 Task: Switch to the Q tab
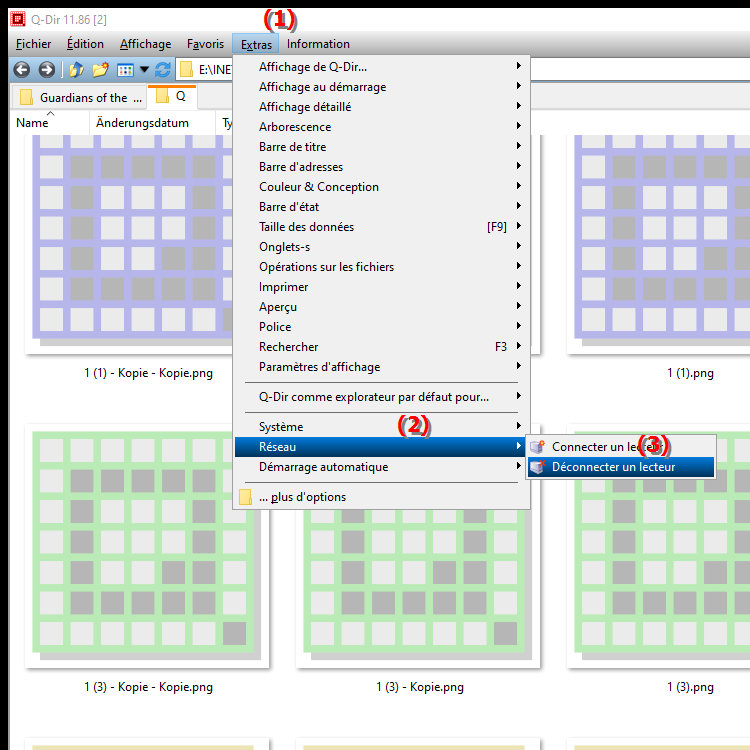[172, 97]
